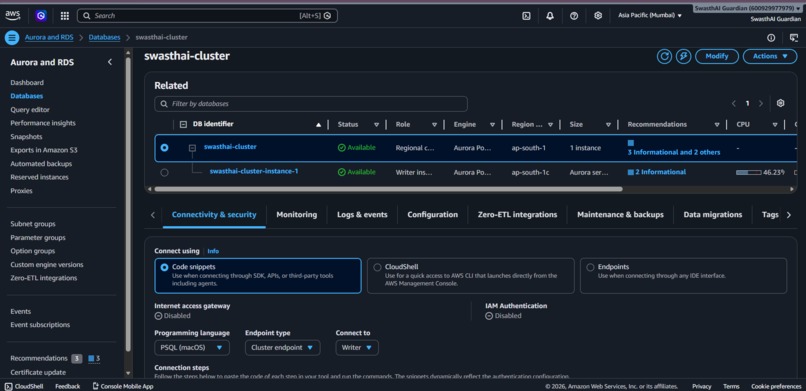Open Console Mobile App link in footer

point(123,386)
